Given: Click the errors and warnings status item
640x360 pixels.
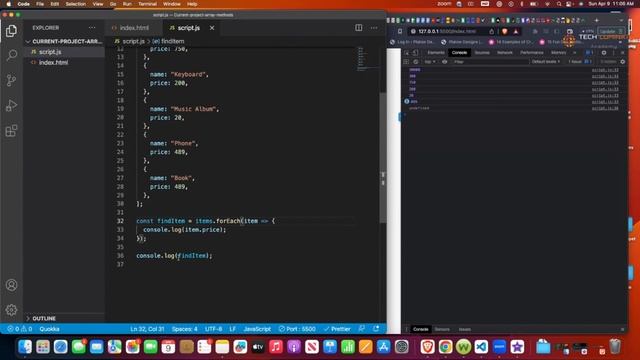Looking at the screenshot, I should pos(19,329).
